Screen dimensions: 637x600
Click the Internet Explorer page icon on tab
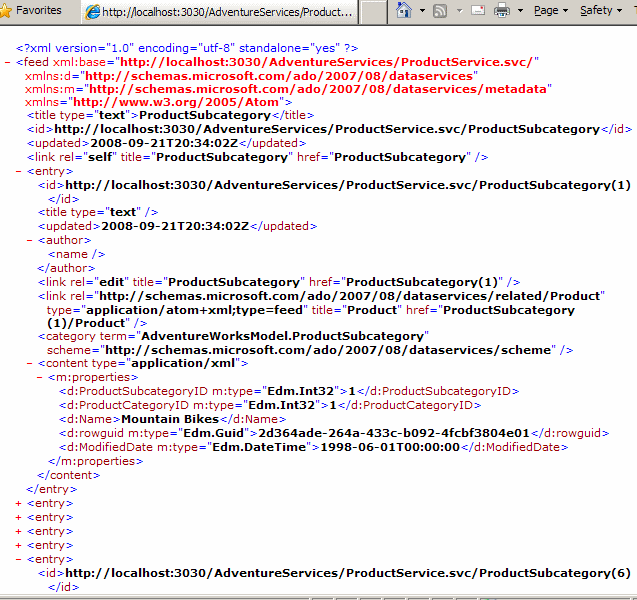tap(93, 12)
